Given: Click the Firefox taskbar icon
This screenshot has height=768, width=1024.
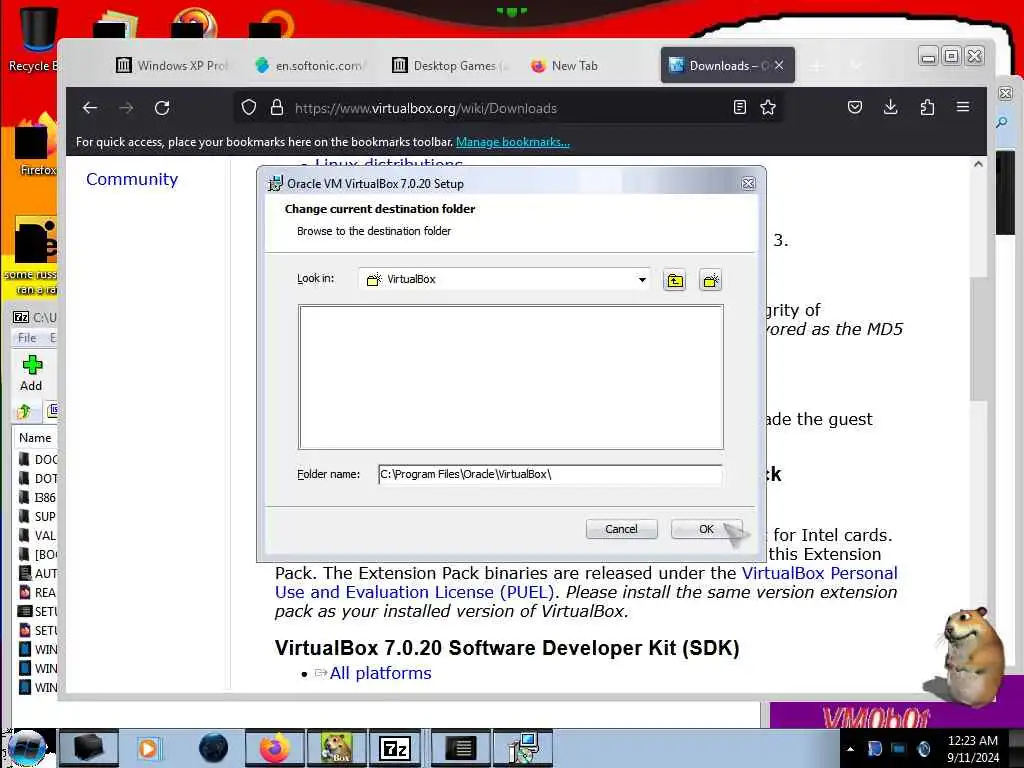Looking at the screenshot, I should 275,748.
